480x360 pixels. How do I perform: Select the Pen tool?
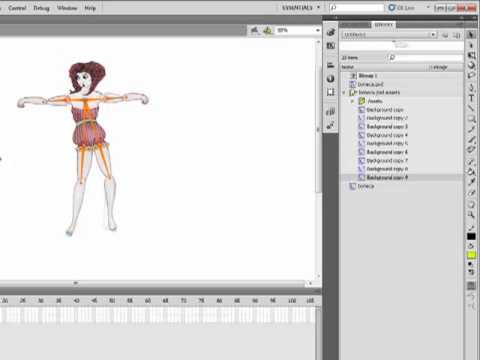(x=471, y=88)
